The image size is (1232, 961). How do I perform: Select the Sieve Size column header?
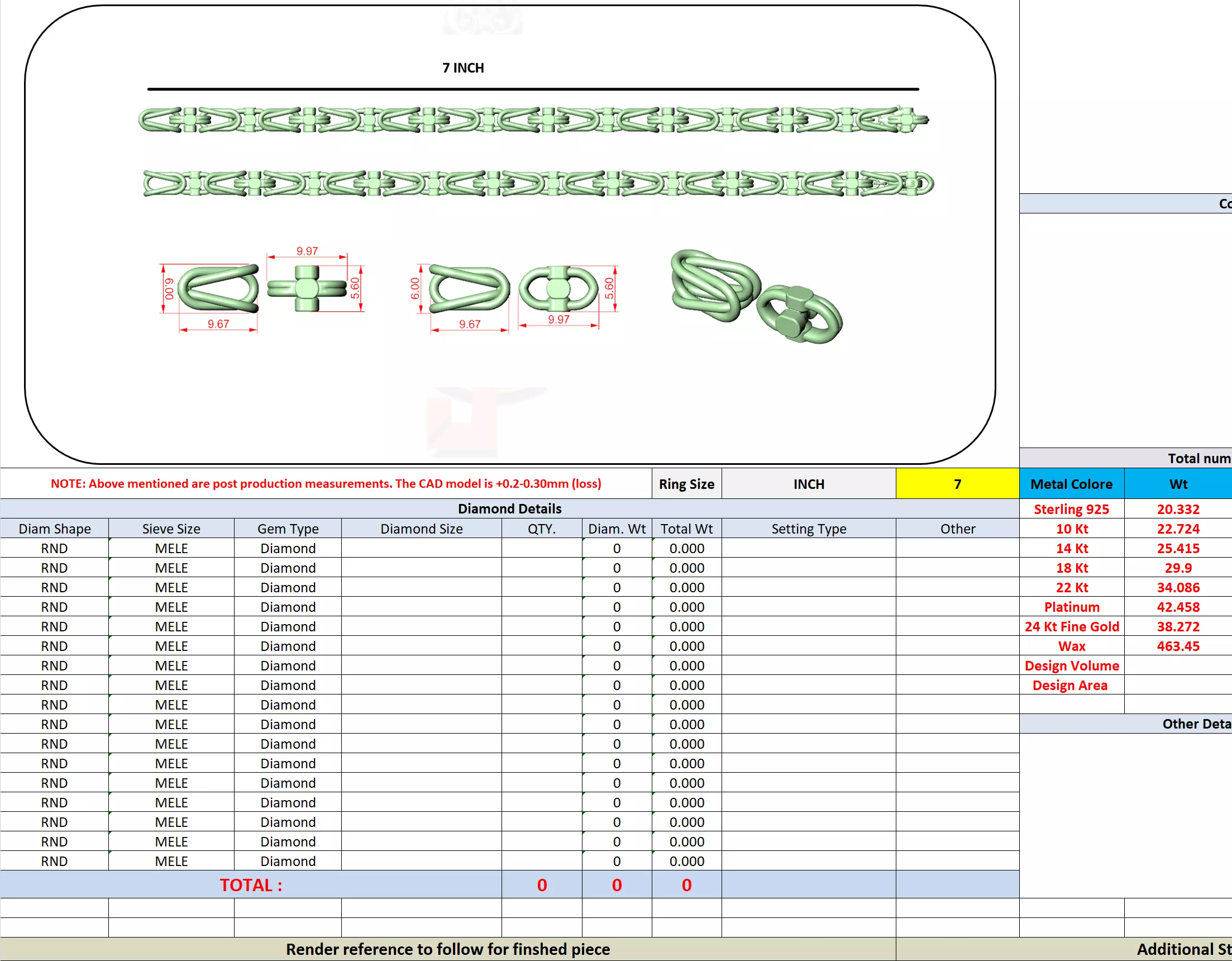click(x=171, y=529)
